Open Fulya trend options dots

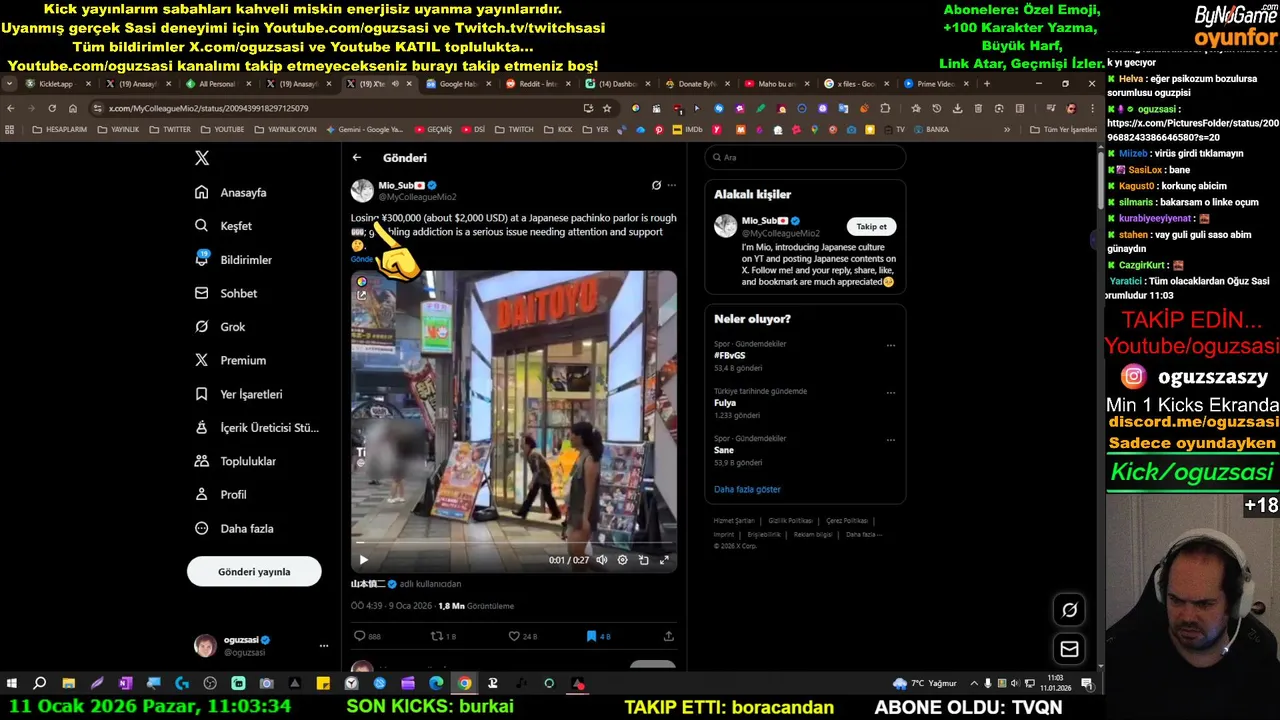tap(890, 393)
